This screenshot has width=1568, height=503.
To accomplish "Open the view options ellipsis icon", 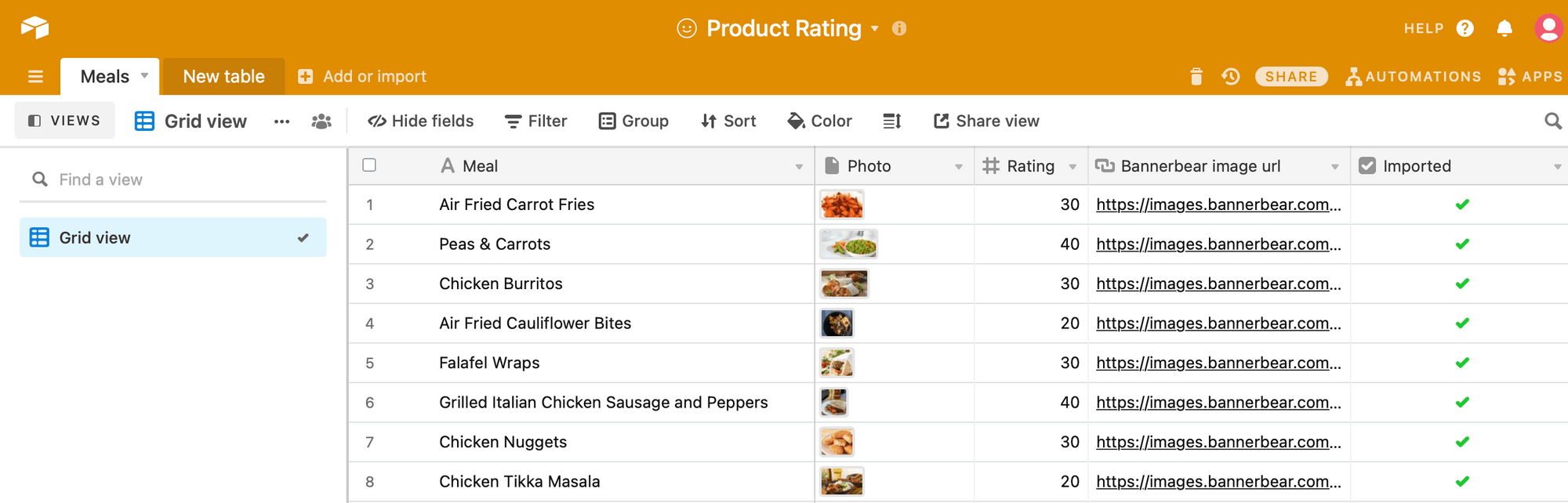I will coord(281,121).
